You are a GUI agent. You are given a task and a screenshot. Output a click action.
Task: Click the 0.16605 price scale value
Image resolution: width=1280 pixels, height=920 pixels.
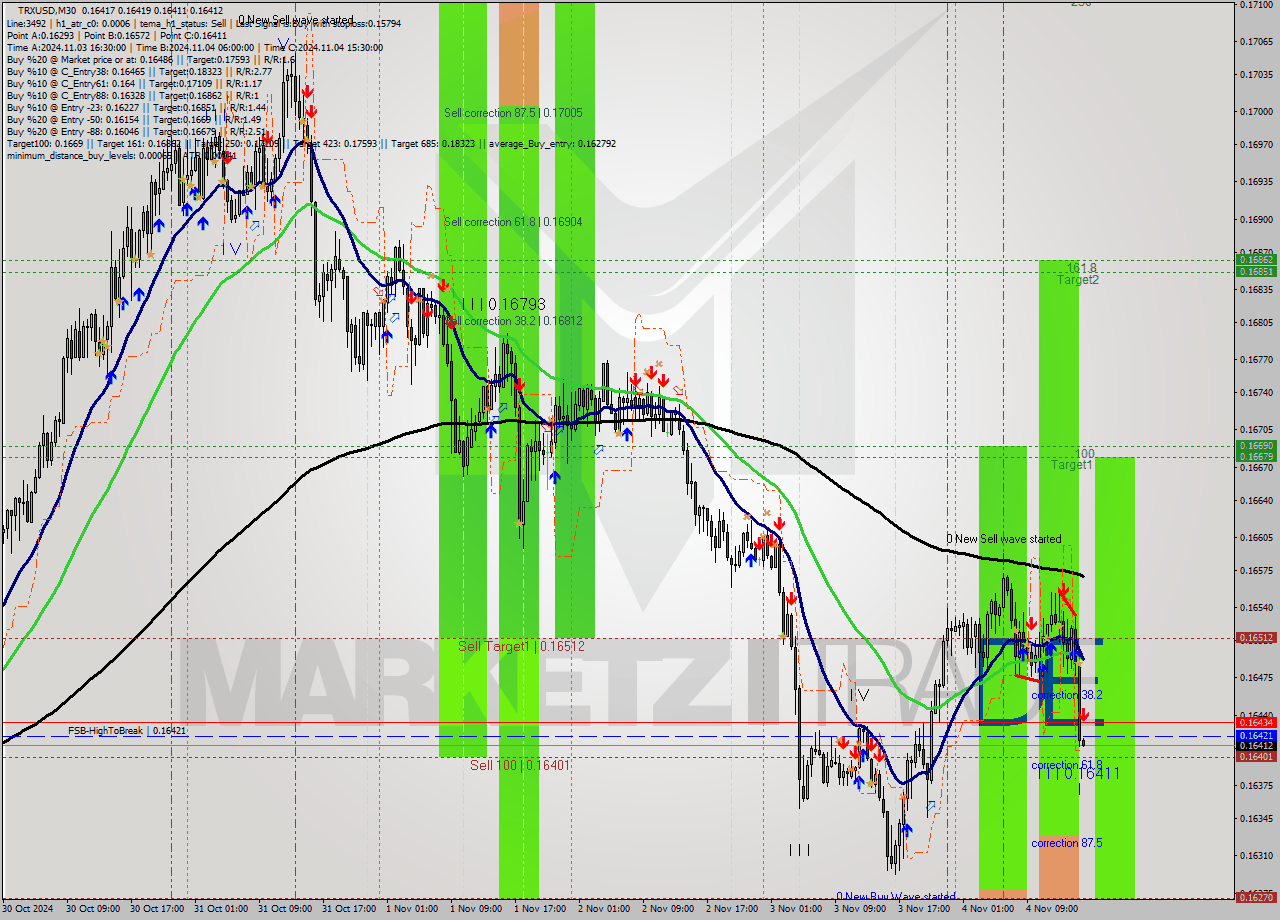(1258, 538)
